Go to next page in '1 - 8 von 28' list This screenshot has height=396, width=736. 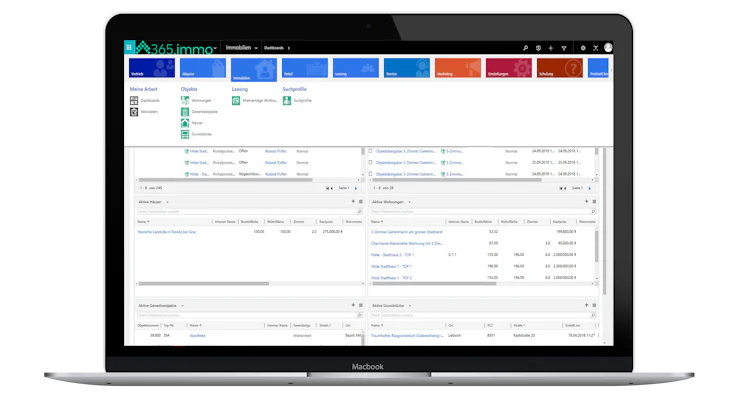(590, 188)
